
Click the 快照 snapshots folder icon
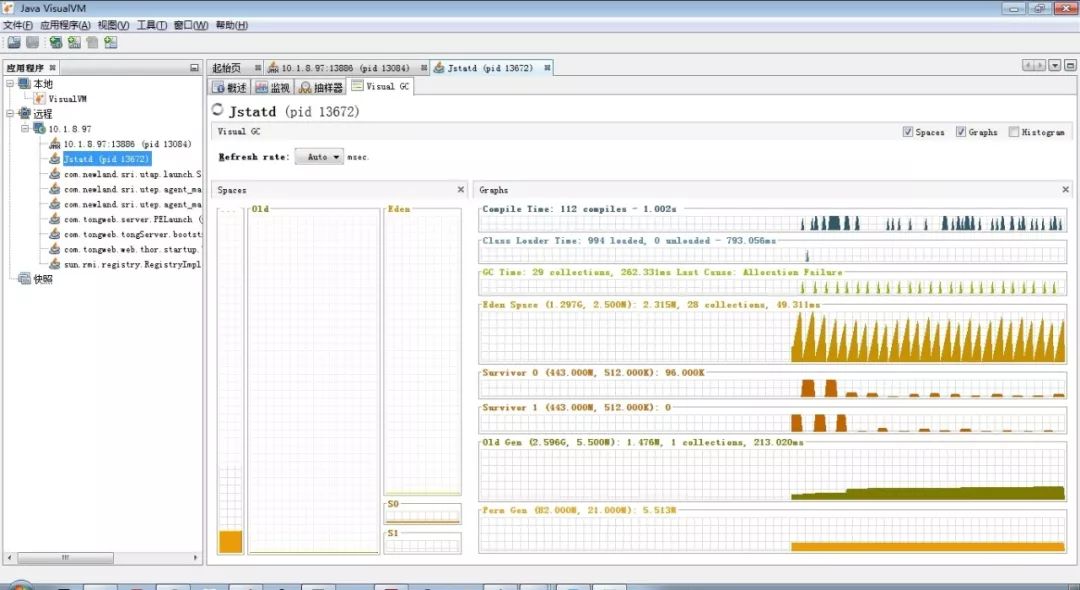[25, 279]
